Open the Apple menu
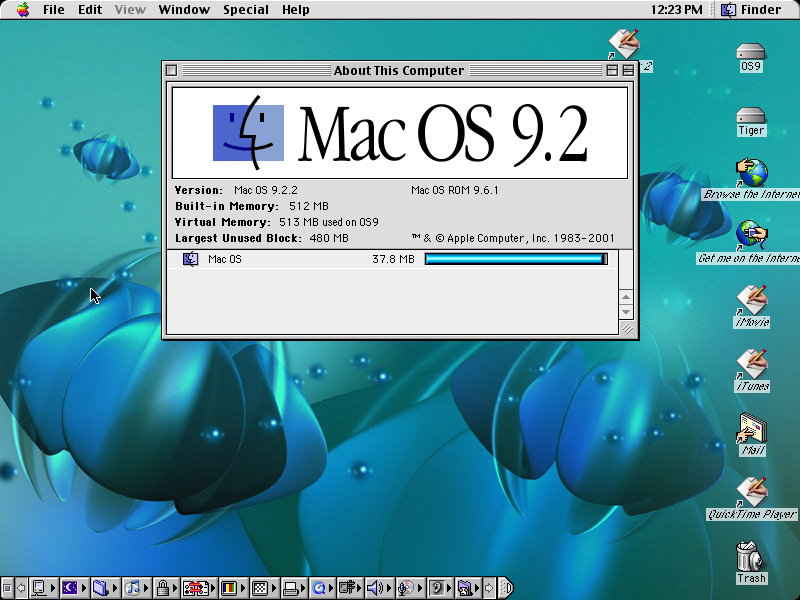Image resolution: width=800 pixels, height=600 pixels. pos(23,10)
